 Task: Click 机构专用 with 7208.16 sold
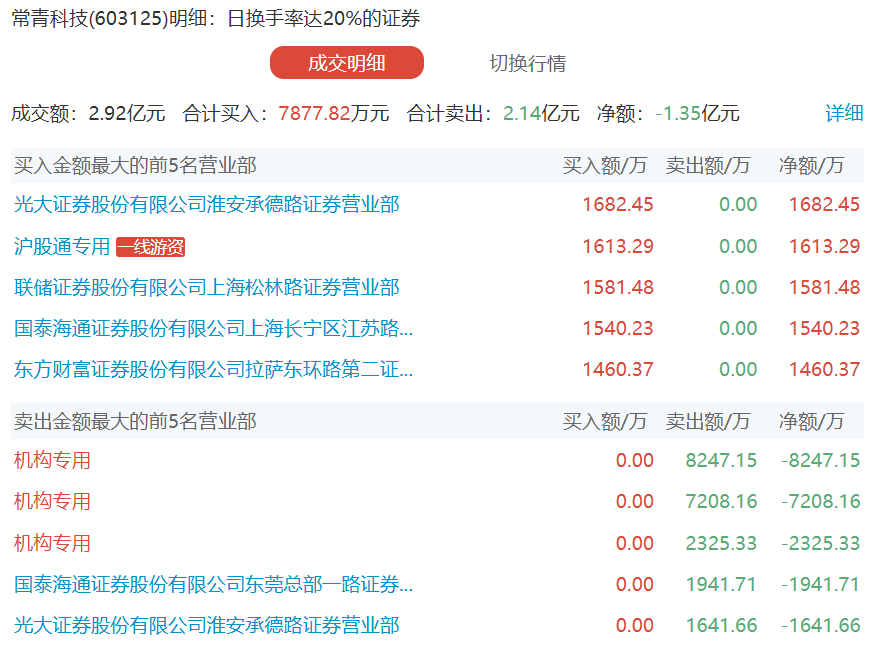click(x=52, y=501)
